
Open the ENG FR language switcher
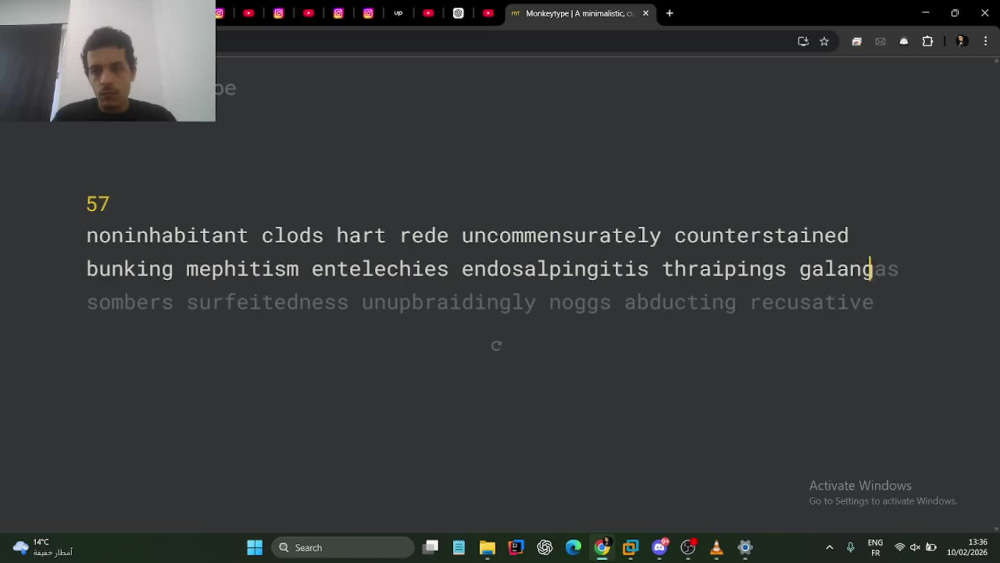[875, 547]
